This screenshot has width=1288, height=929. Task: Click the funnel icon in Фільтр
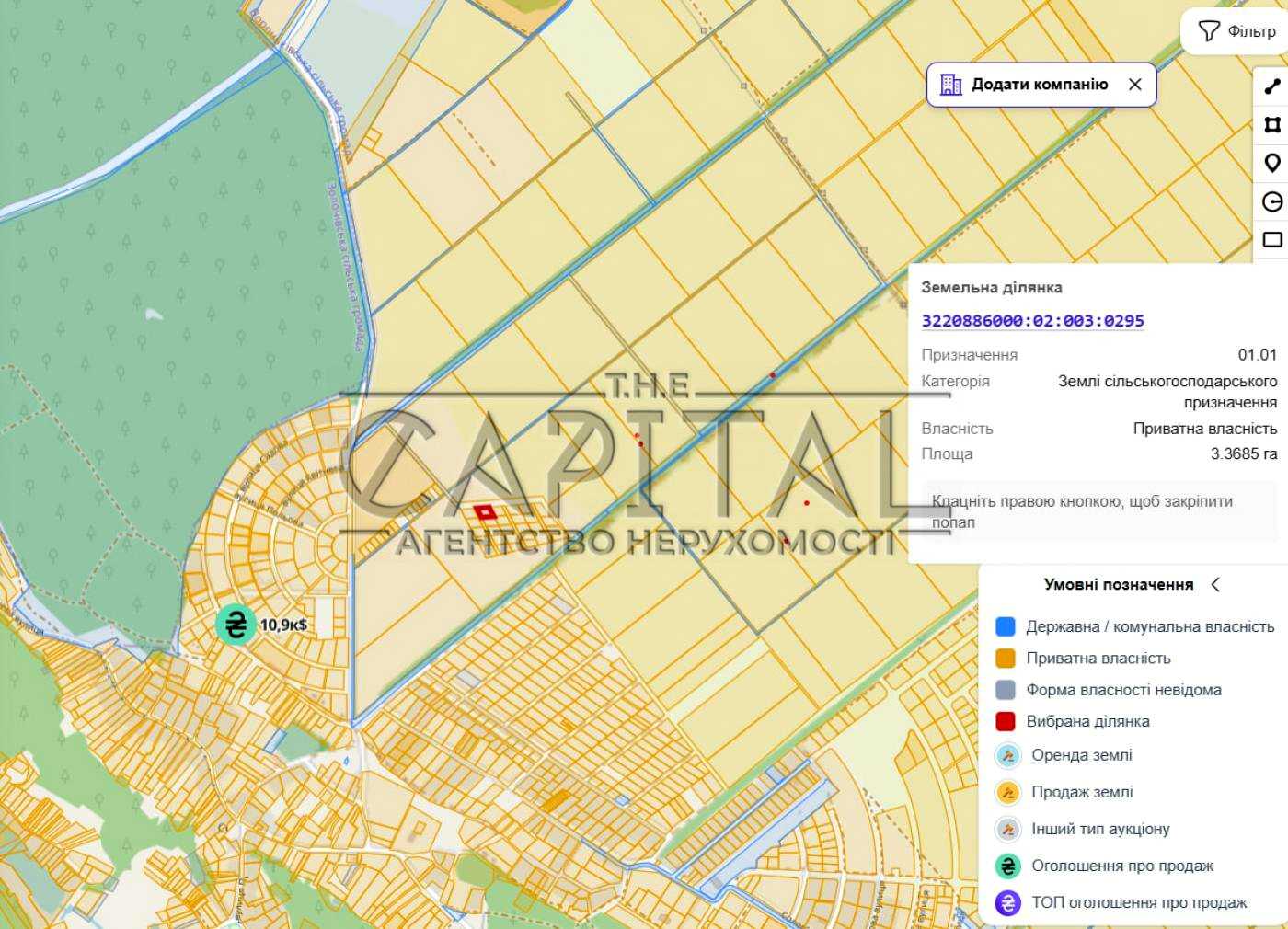[x=1209, y=32]
